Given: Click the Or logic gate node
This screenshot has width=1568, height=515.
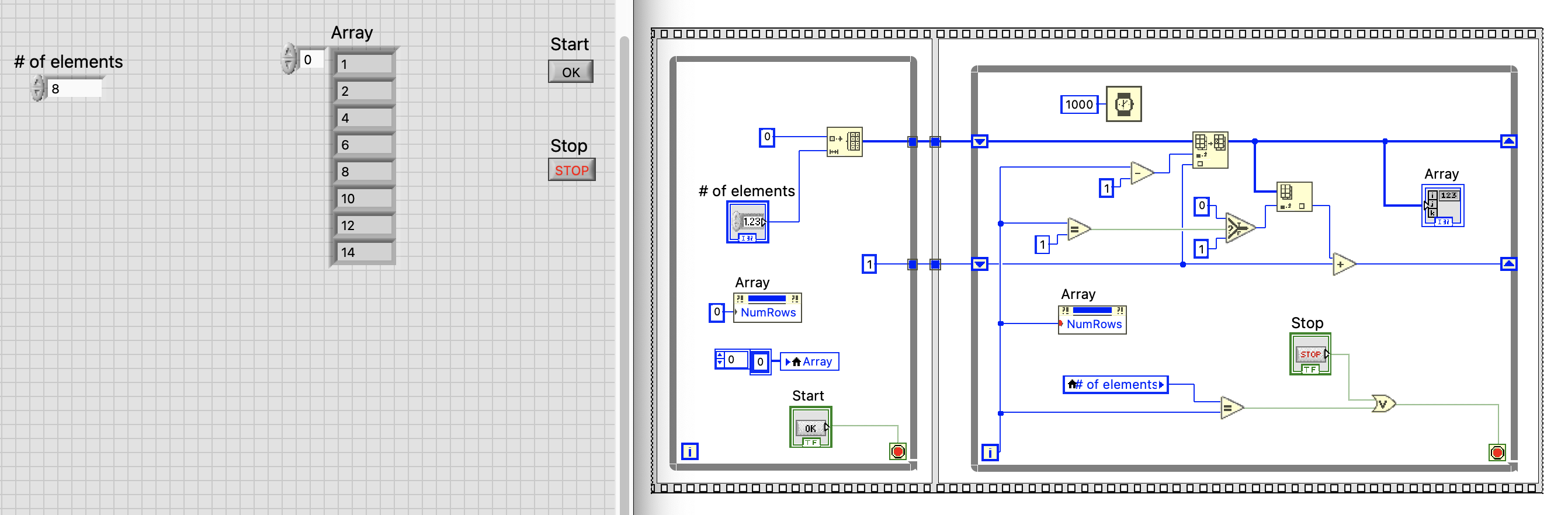Looking at the screenshot, I should 1383,403.
